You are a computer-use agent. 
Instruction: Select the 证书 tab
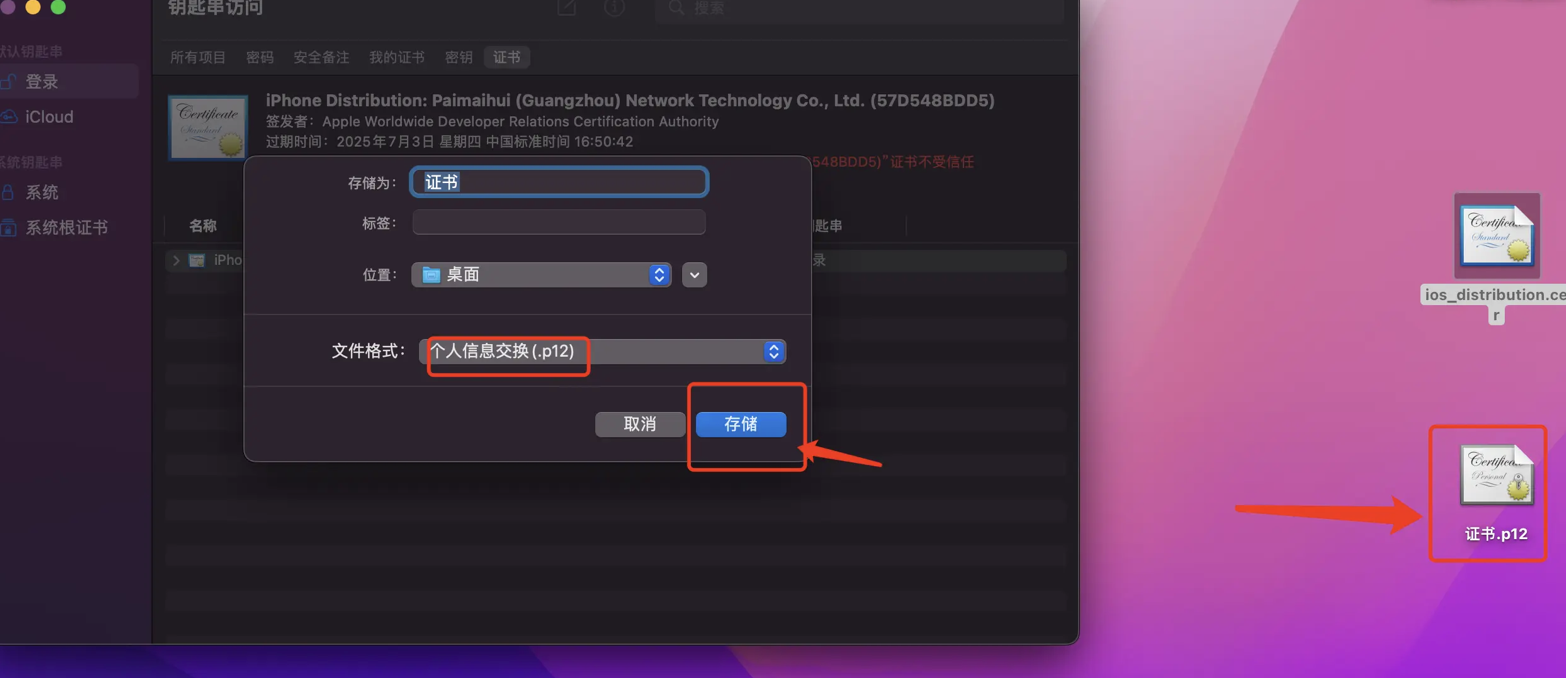click(x=507, y=57)
